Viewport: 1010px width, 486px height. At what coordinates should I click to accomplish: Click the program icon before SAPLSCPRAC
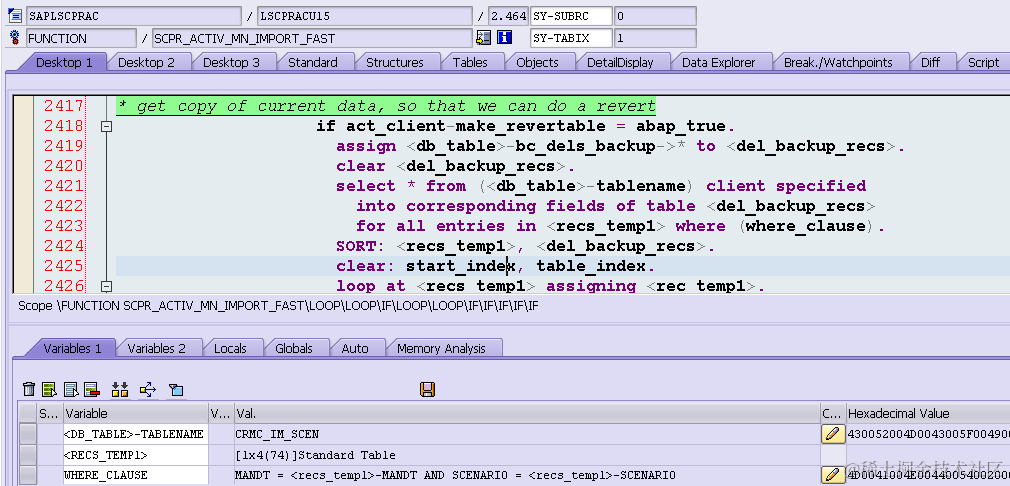pos(14,15)
